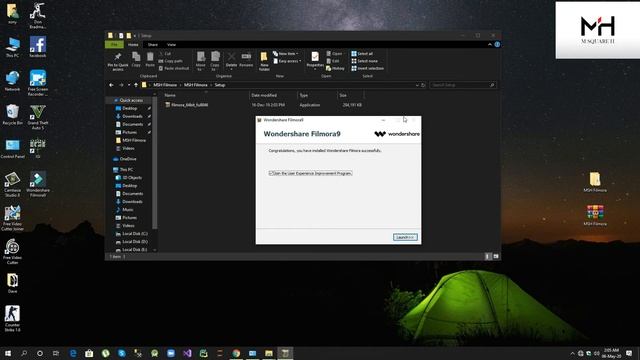Go back with the Explorer back arrow
Viewport: 640px width, 360px height.
pos(111,85)
